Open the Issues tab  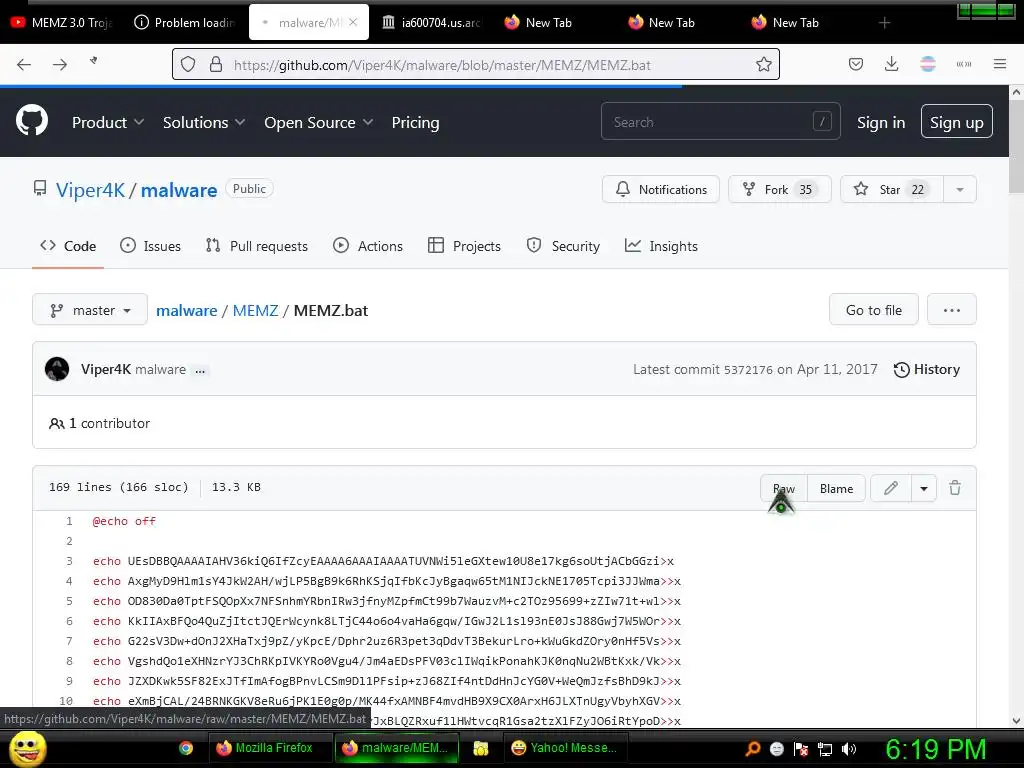click(150, 246)
